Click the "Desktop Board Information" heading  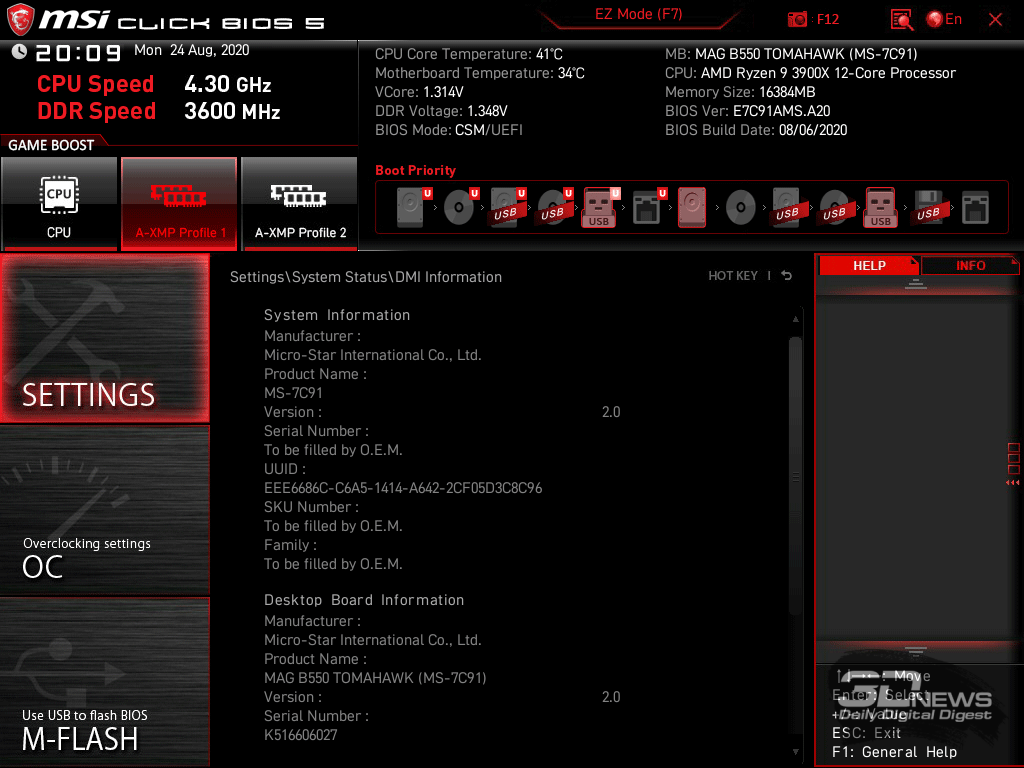[364, 600]
